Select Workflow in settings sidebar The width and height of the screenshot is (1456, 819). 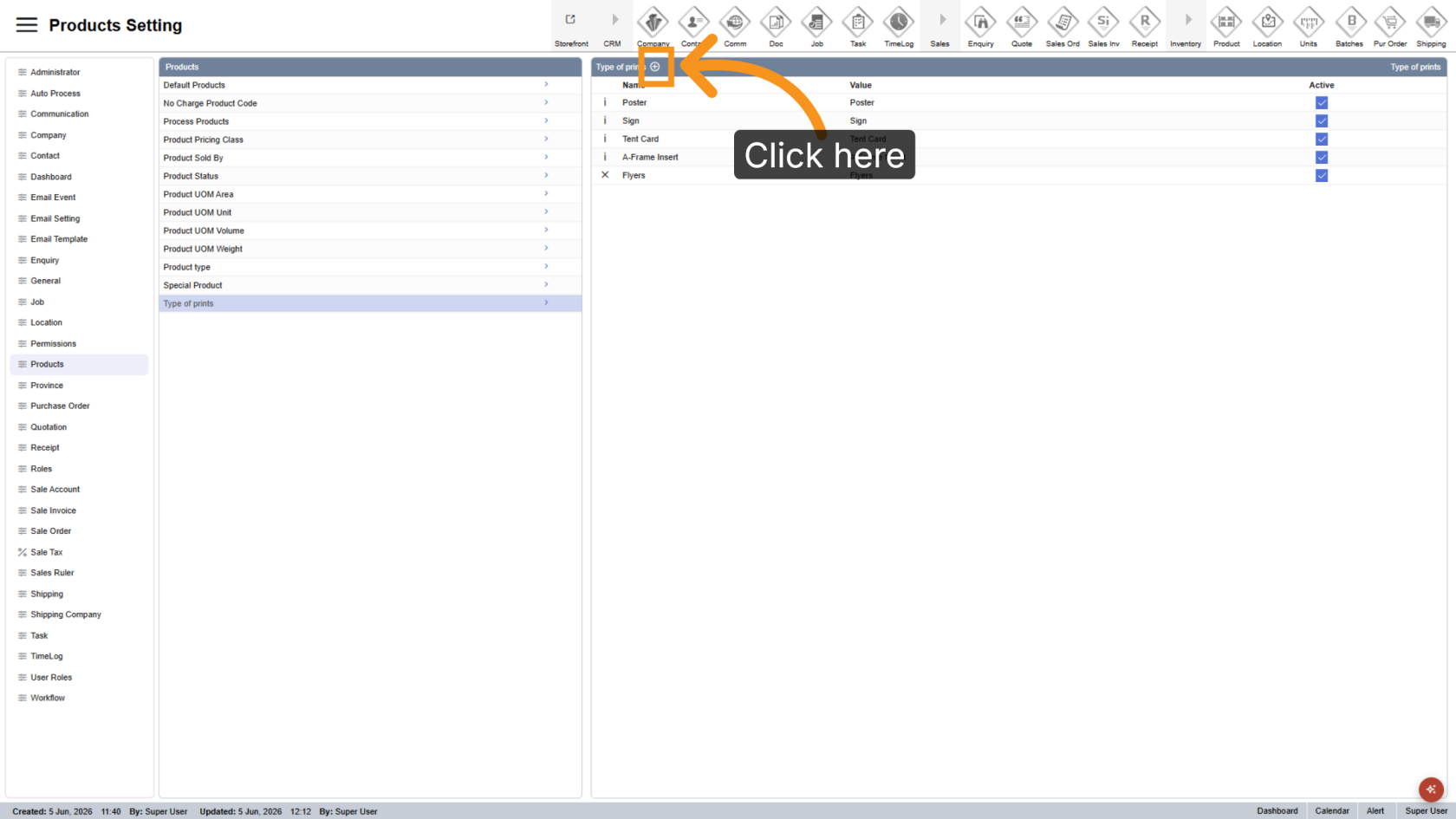79,698
